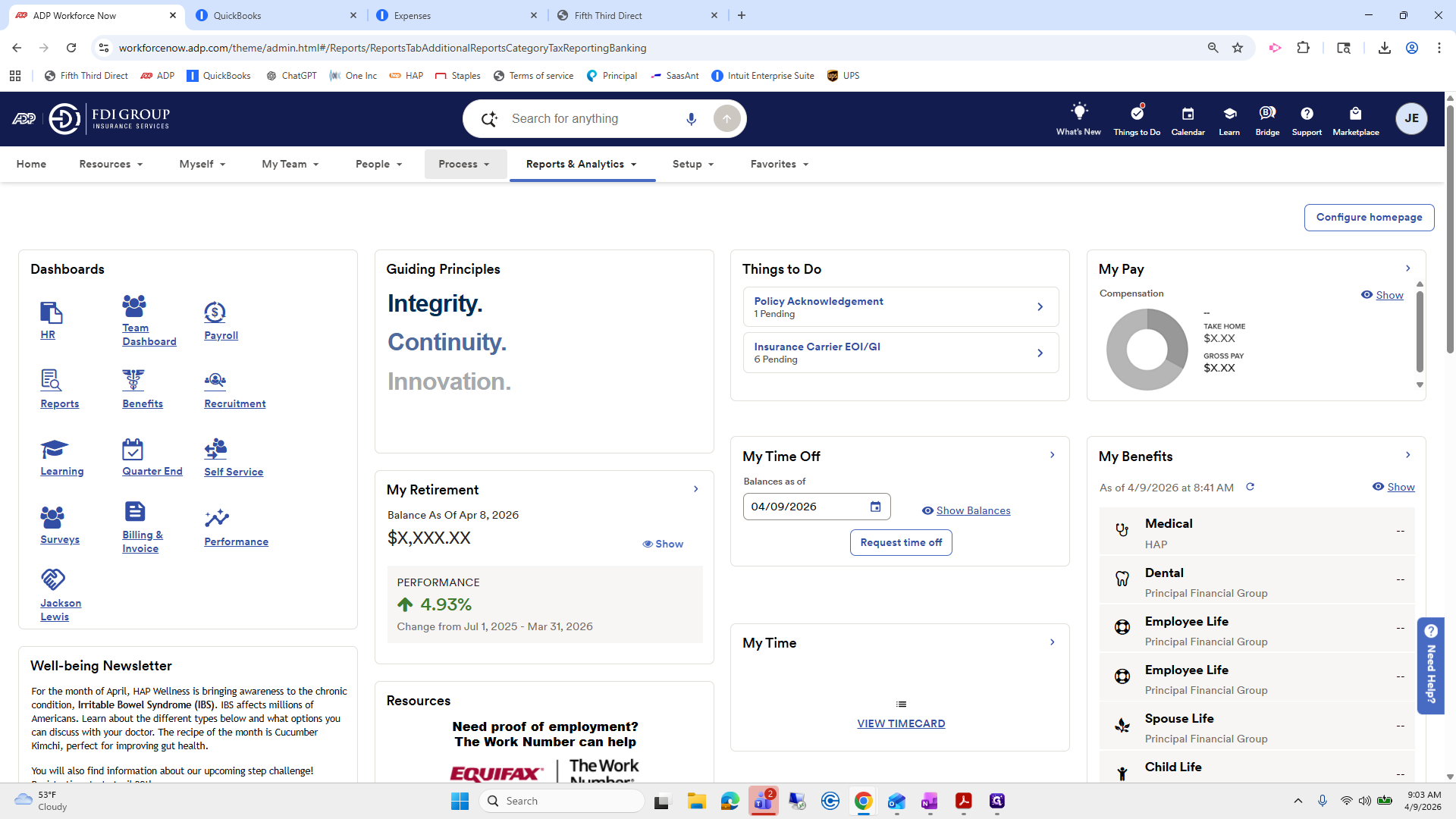Click the Configure homepage button
The image size is (1456, 819).
(1369, 217)
